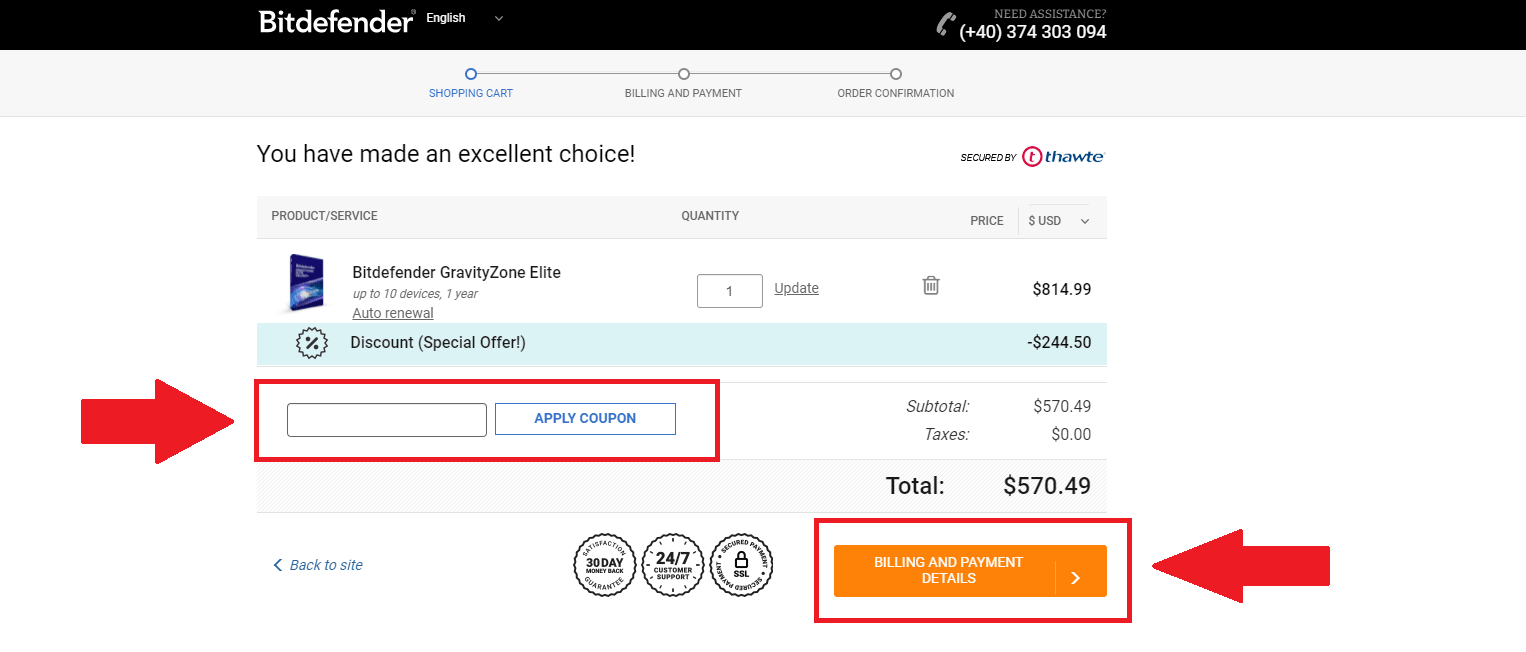Click the GravityZone Elite product box image
Viewport: 1526px width, 652px height.
click(306, 283)
